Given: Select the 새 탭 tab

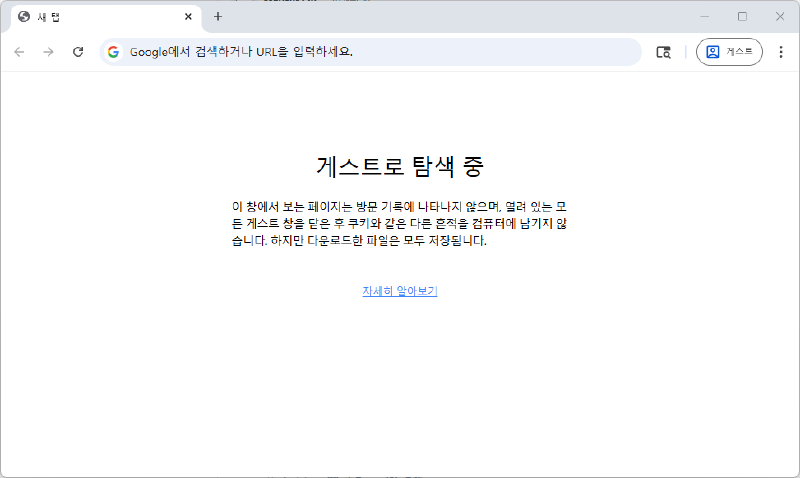Looking at the screenshot, I should click(106, 17).
